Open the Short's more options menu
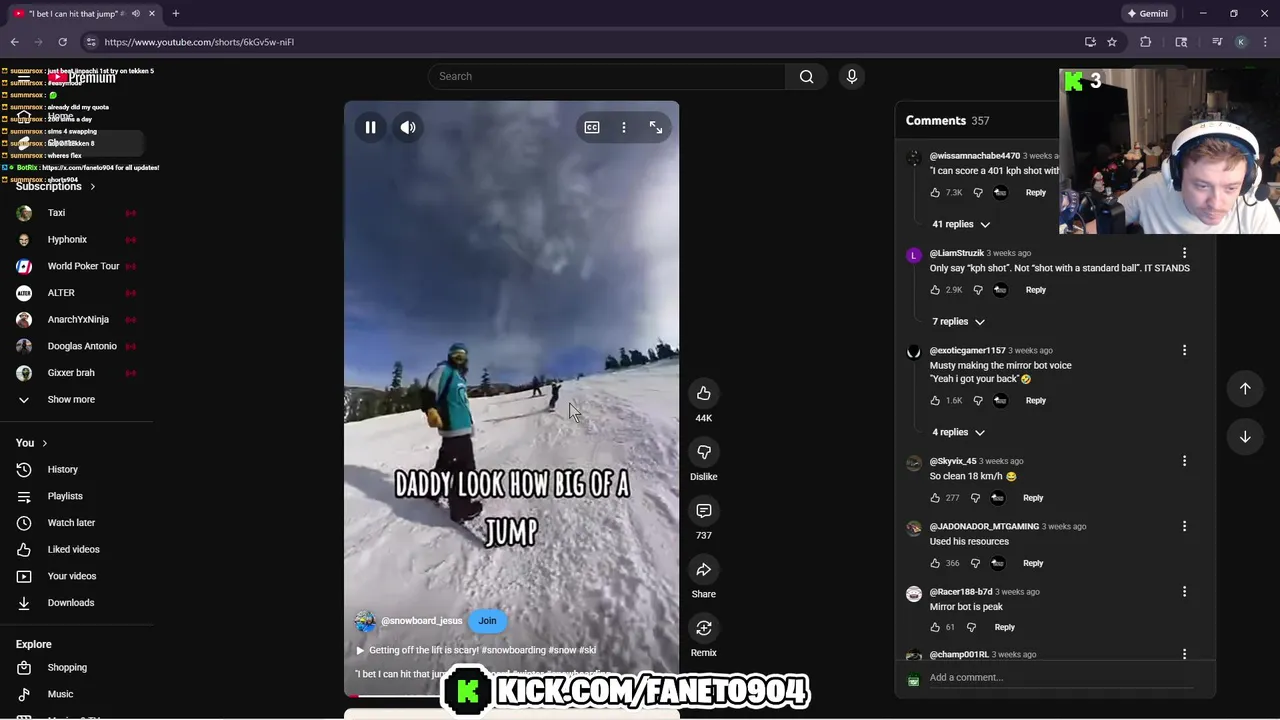 pyautogui.click(x=624, y=127)
